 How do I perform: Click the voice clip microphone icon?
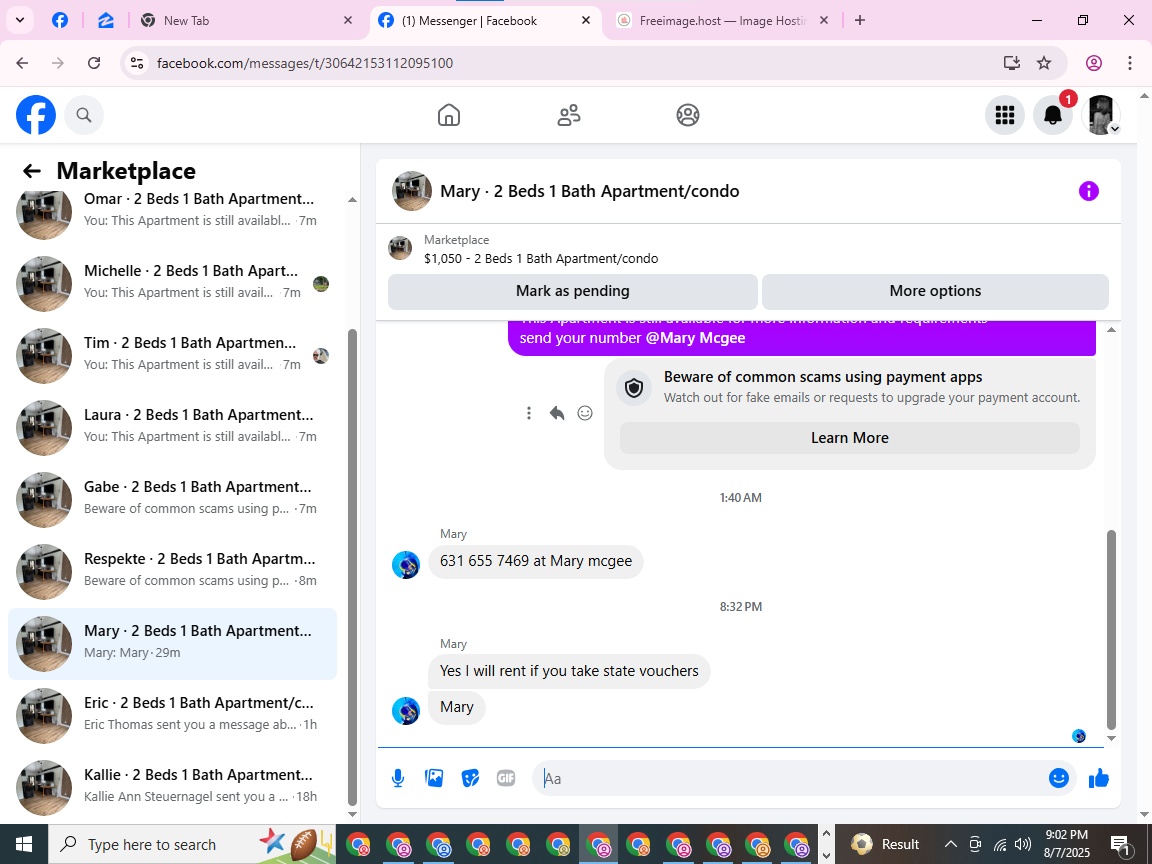[x=397, y=778]
